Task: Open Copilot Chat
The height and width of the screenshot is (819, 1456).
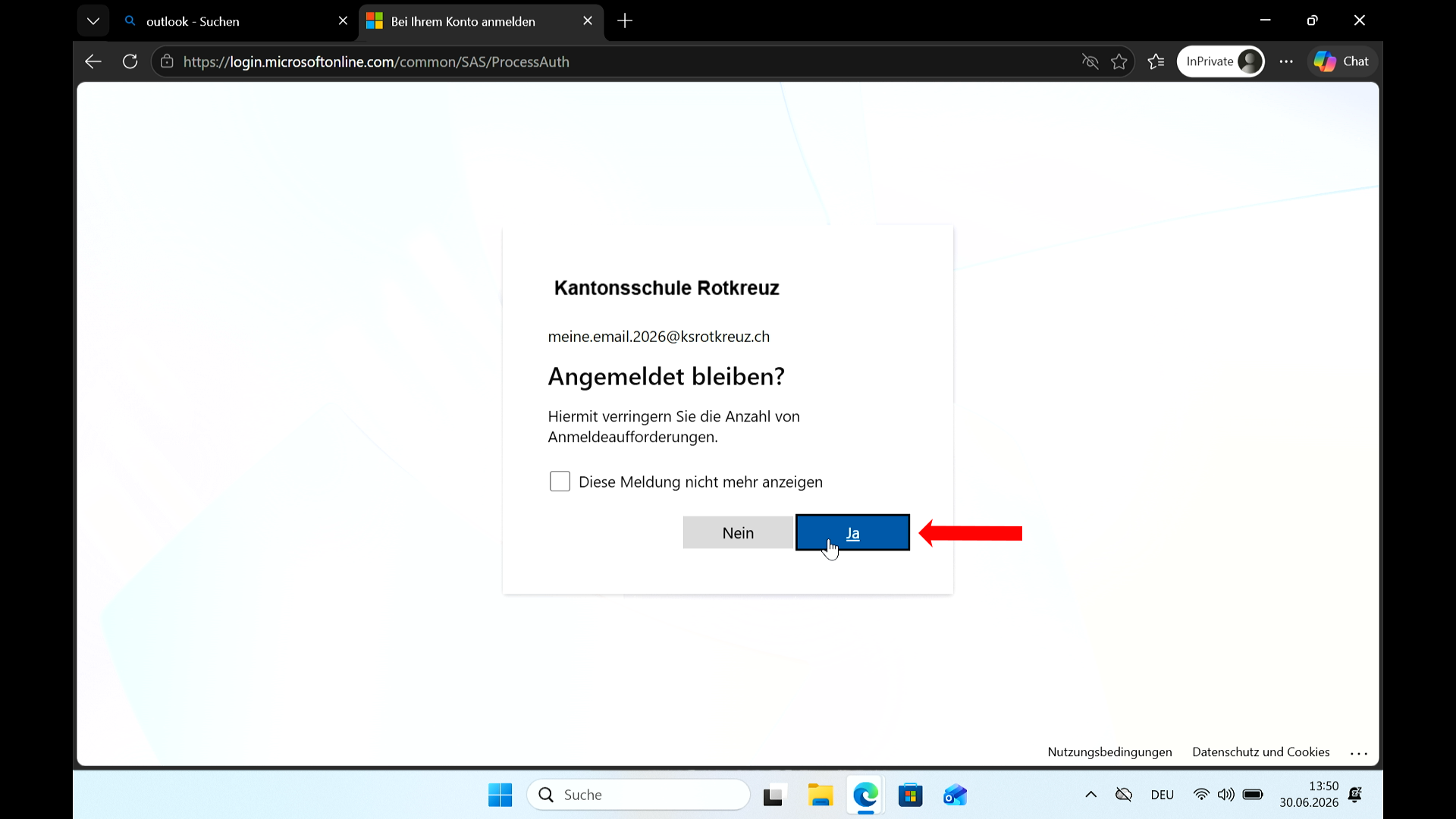Action: click(x=1341, y=61)
